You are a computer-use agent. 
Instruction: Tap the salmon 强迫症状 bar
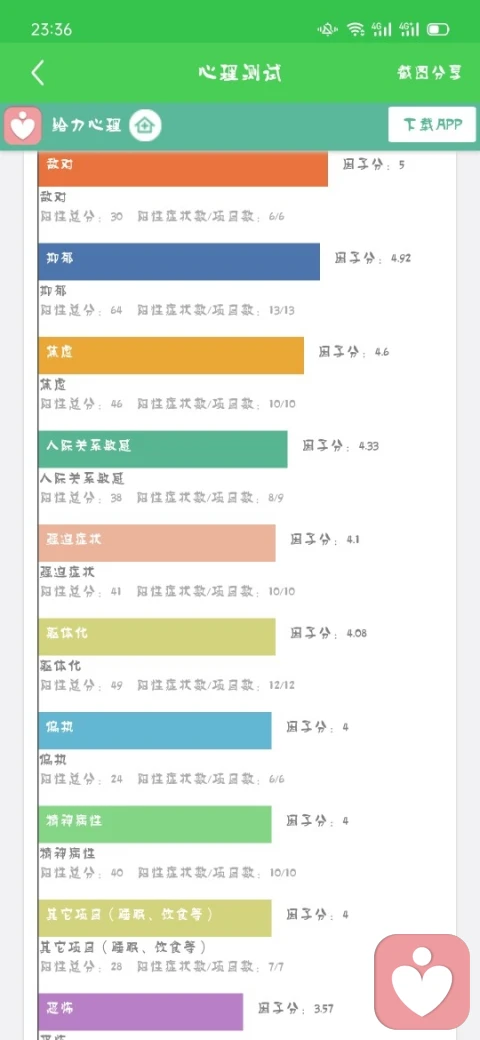click(157, 543)
